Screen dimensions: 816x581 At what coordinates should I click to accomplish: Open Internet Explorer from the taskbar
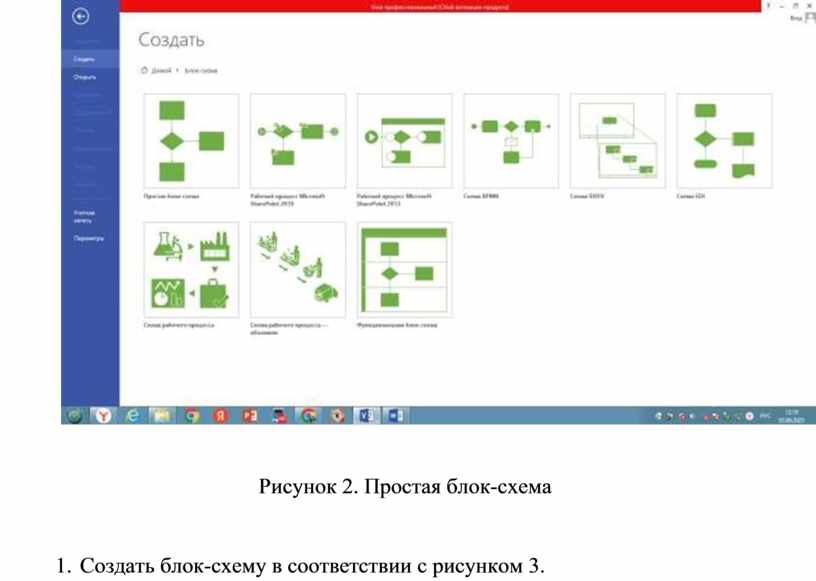[132, 415]
